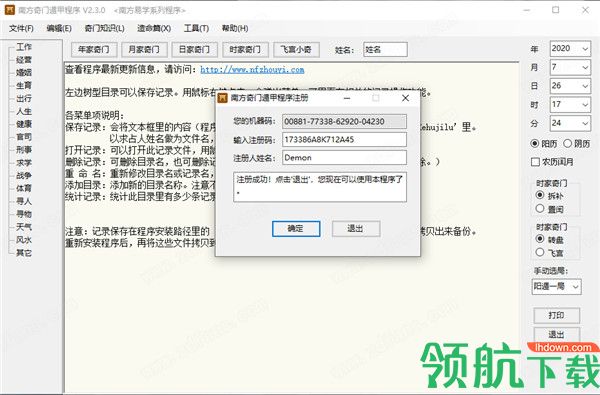Screen dimensions: 600x395
Task: Select 出行 in the tree
Action: pyautogui.click(x=24, y=98)
